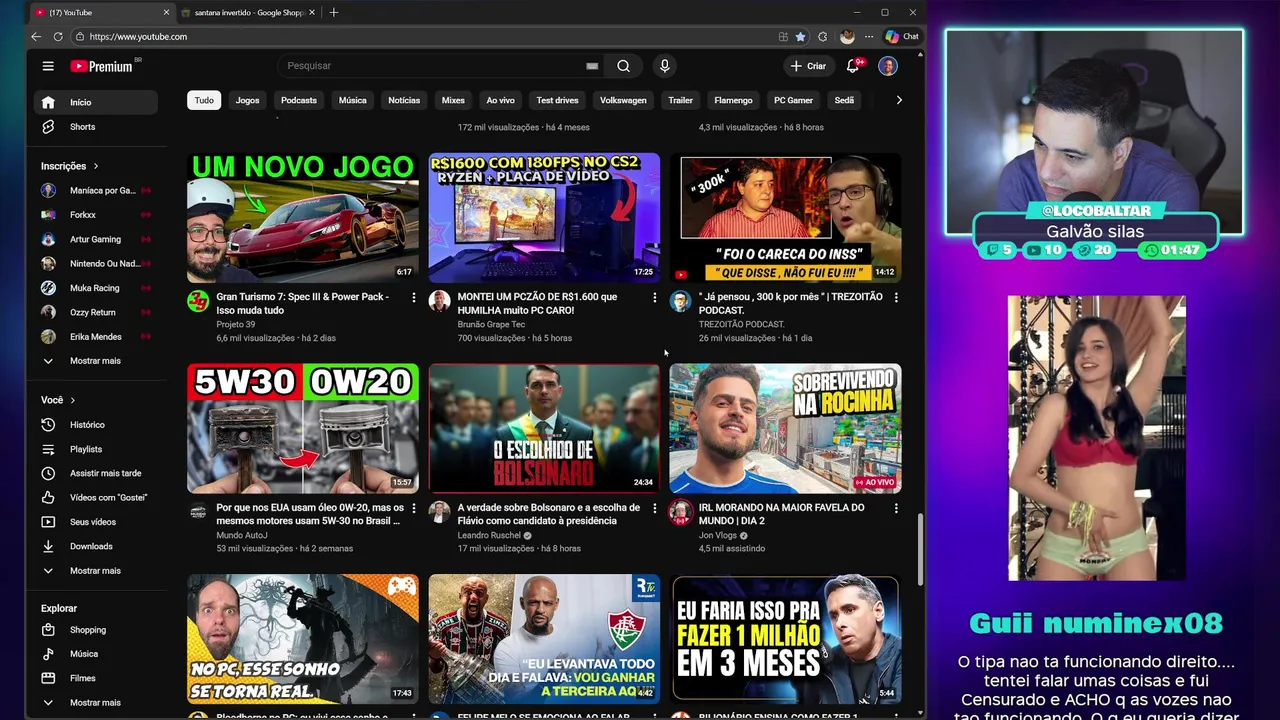
Task: Open Filmes under Explorar
Action: (97, 678)
